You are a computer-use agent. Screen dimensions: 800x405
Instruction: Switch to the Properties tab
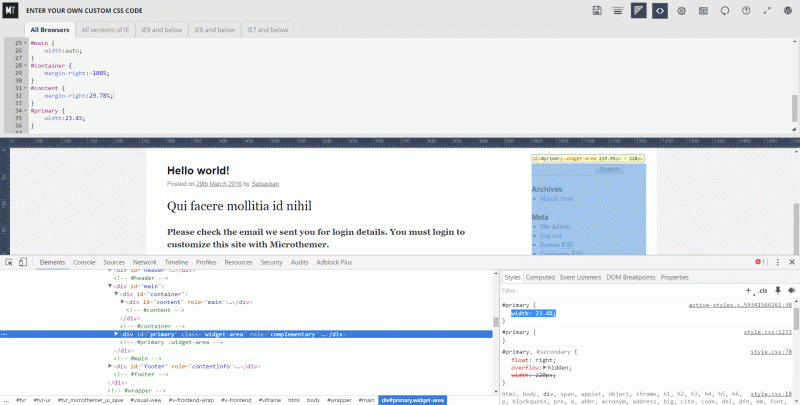tap(674, 277)
